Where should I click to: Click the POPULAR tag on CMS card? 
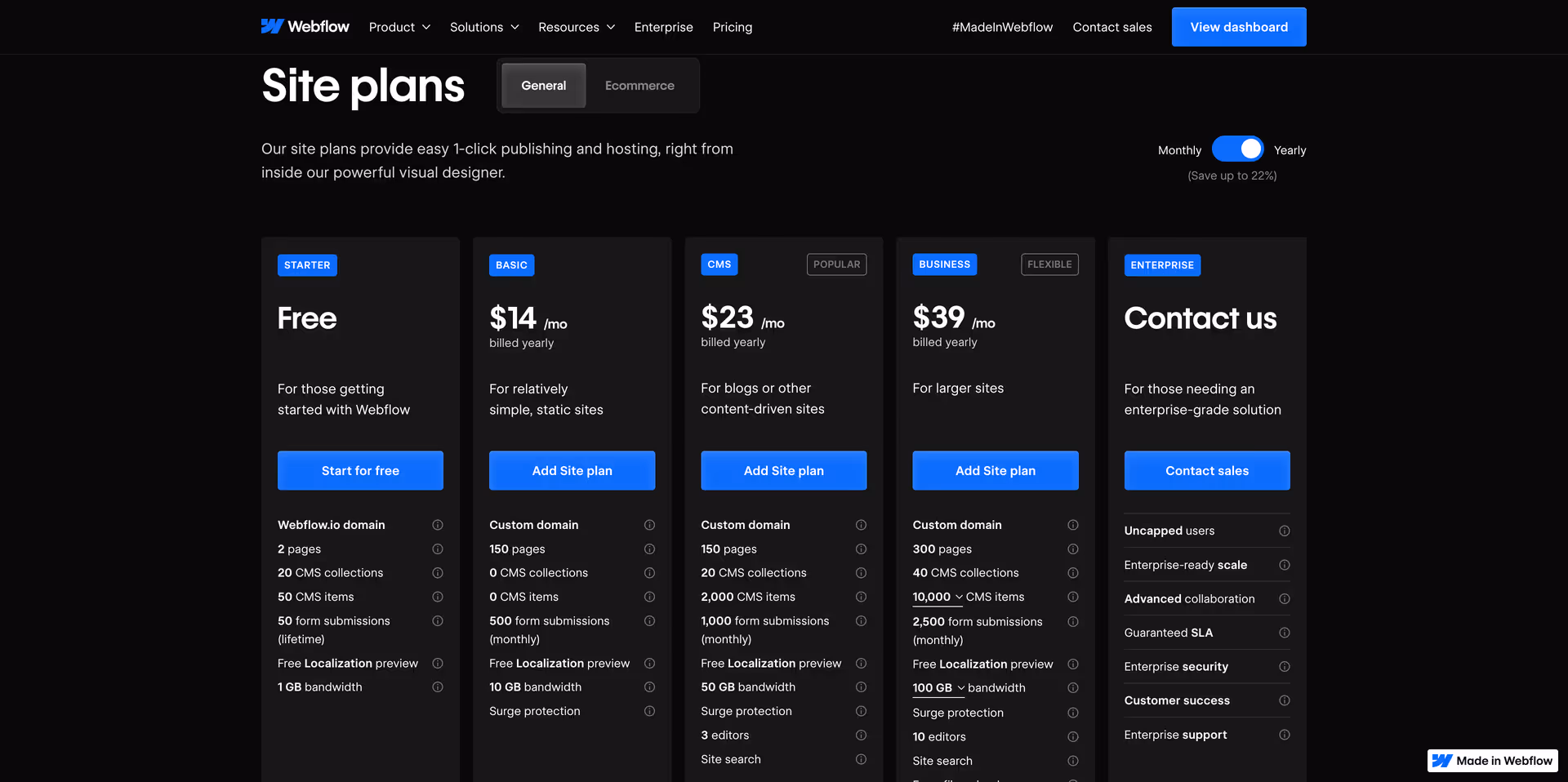click(836, 264)
